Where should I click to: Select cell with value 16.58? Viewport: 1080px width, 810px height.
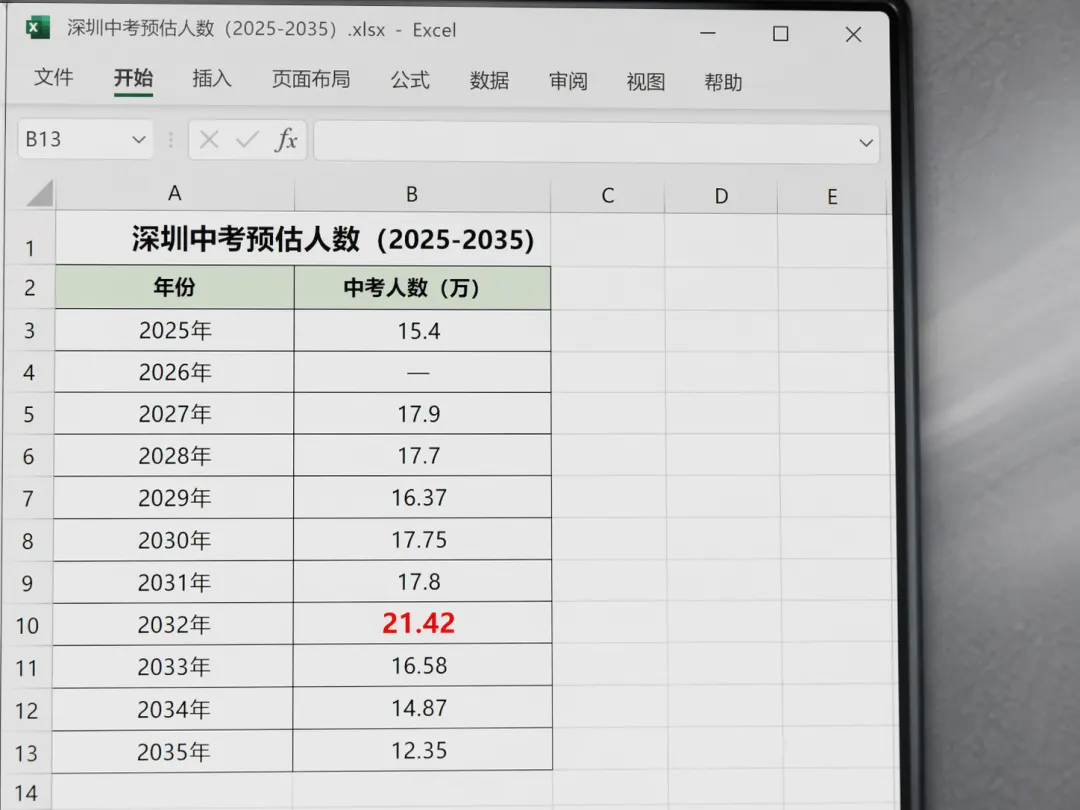tap(422, 666)
